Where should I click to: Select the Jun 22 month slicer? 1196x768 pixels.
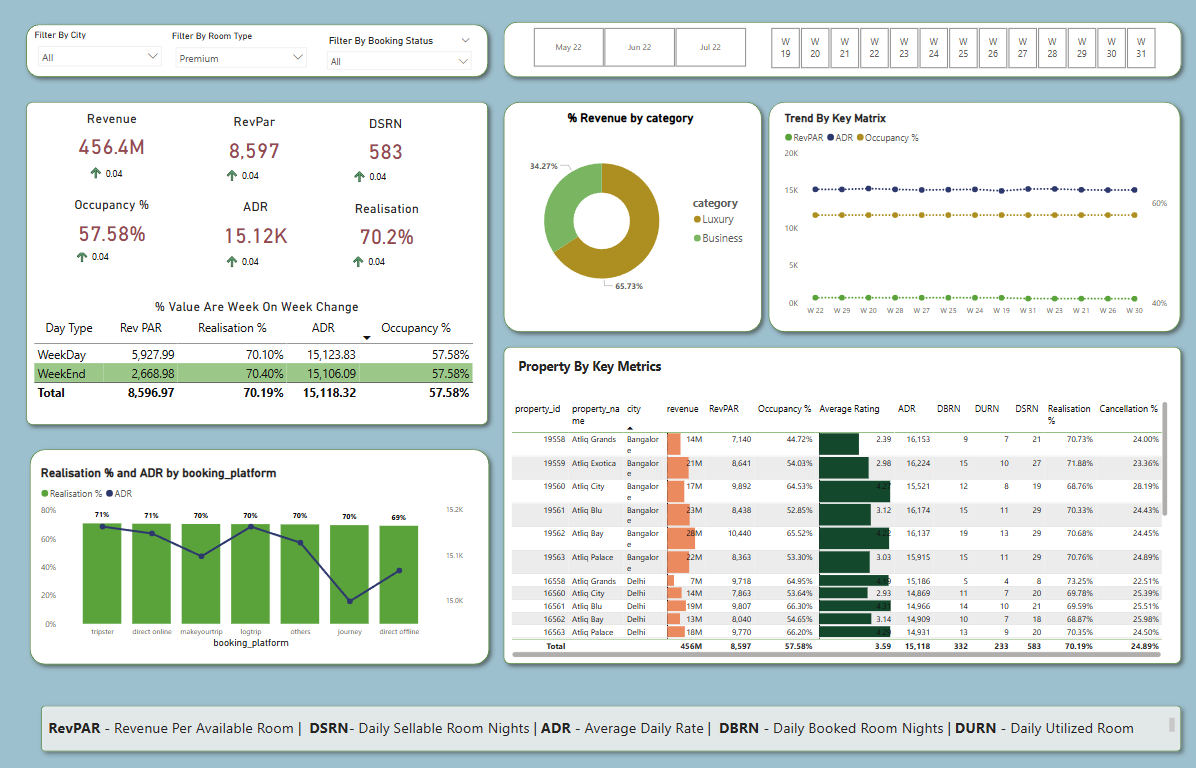[x=639, y=47]
